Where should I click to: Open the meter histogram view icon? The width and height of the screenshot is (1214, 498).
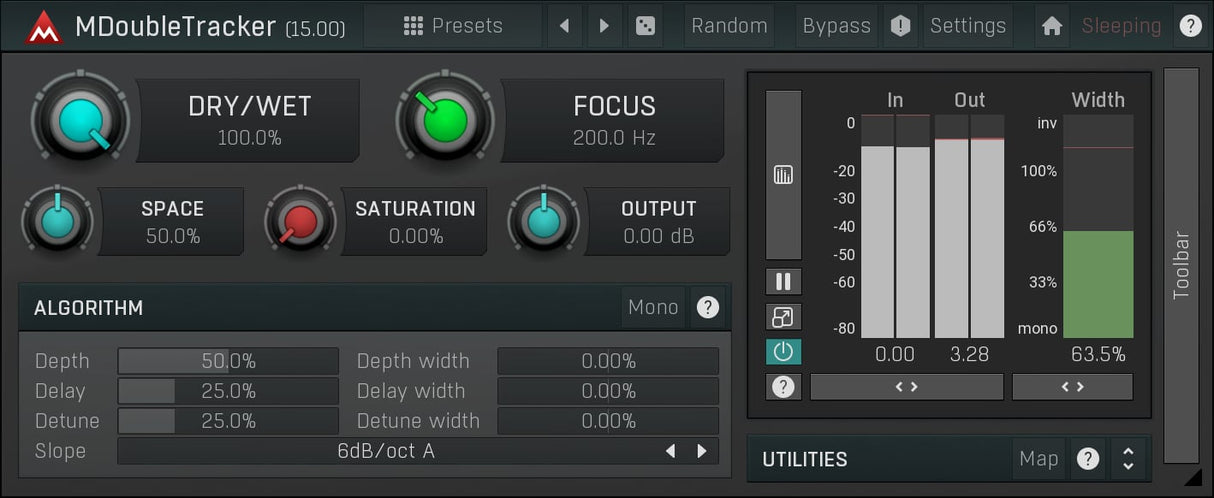pyautogui.click(x=783, y=175)
